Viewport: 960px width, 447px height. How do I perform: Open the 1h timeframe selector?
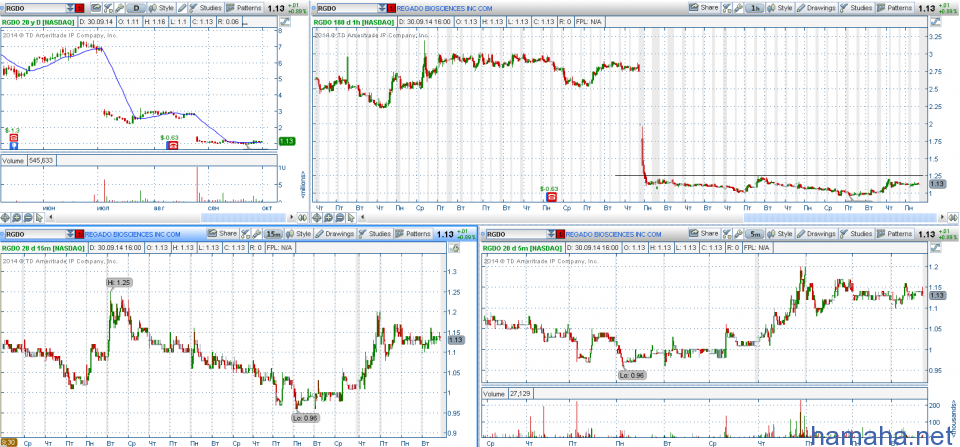[755, 7]
